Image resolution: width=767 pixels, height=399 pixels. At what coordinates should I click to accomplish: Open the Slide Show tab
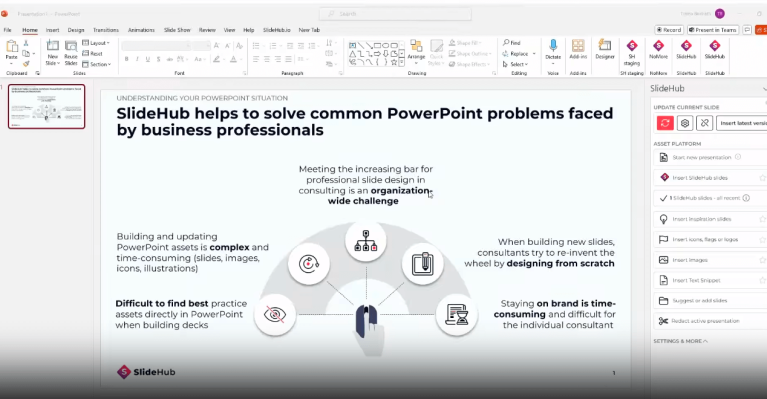point(177,30)
